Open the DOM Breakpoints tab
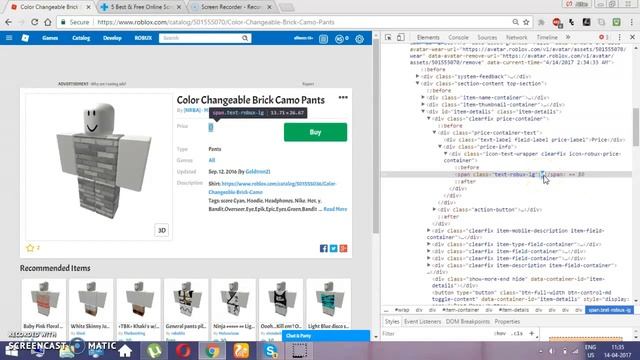The height and width of the screenshot is (360, 640). (x=468, y=322)
